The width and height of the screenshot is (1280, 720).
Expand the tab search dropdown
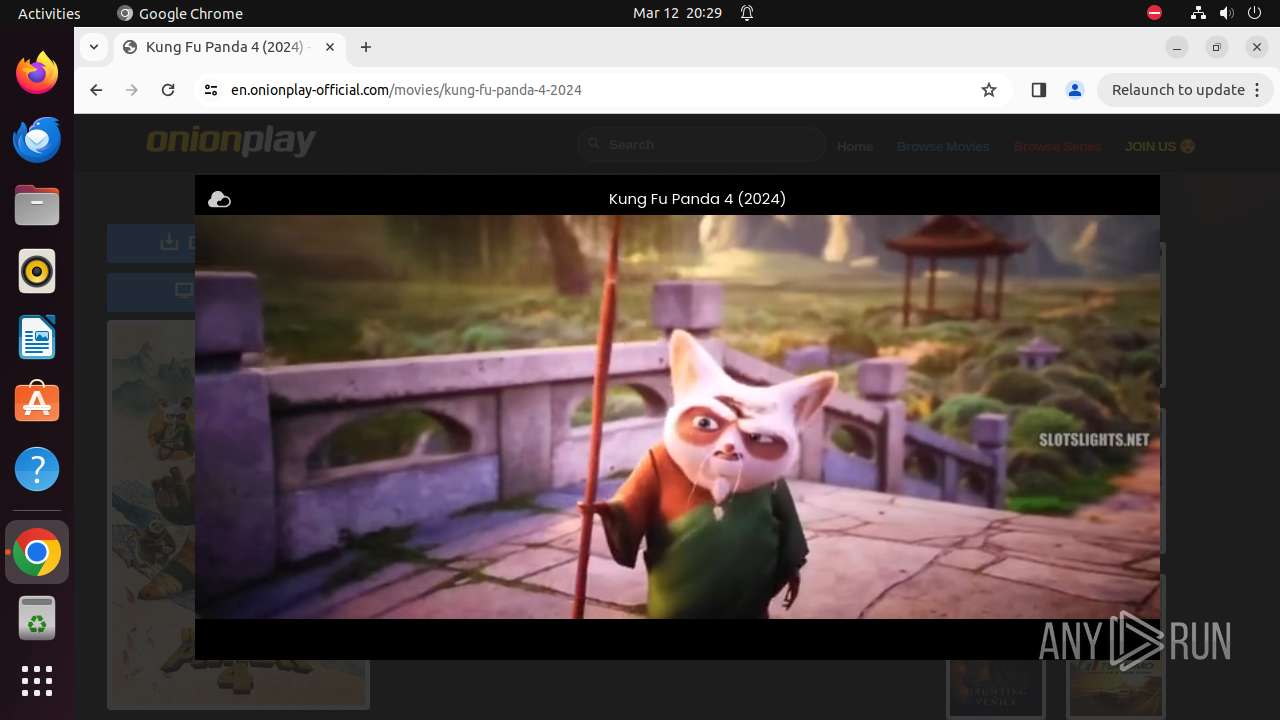93,47
